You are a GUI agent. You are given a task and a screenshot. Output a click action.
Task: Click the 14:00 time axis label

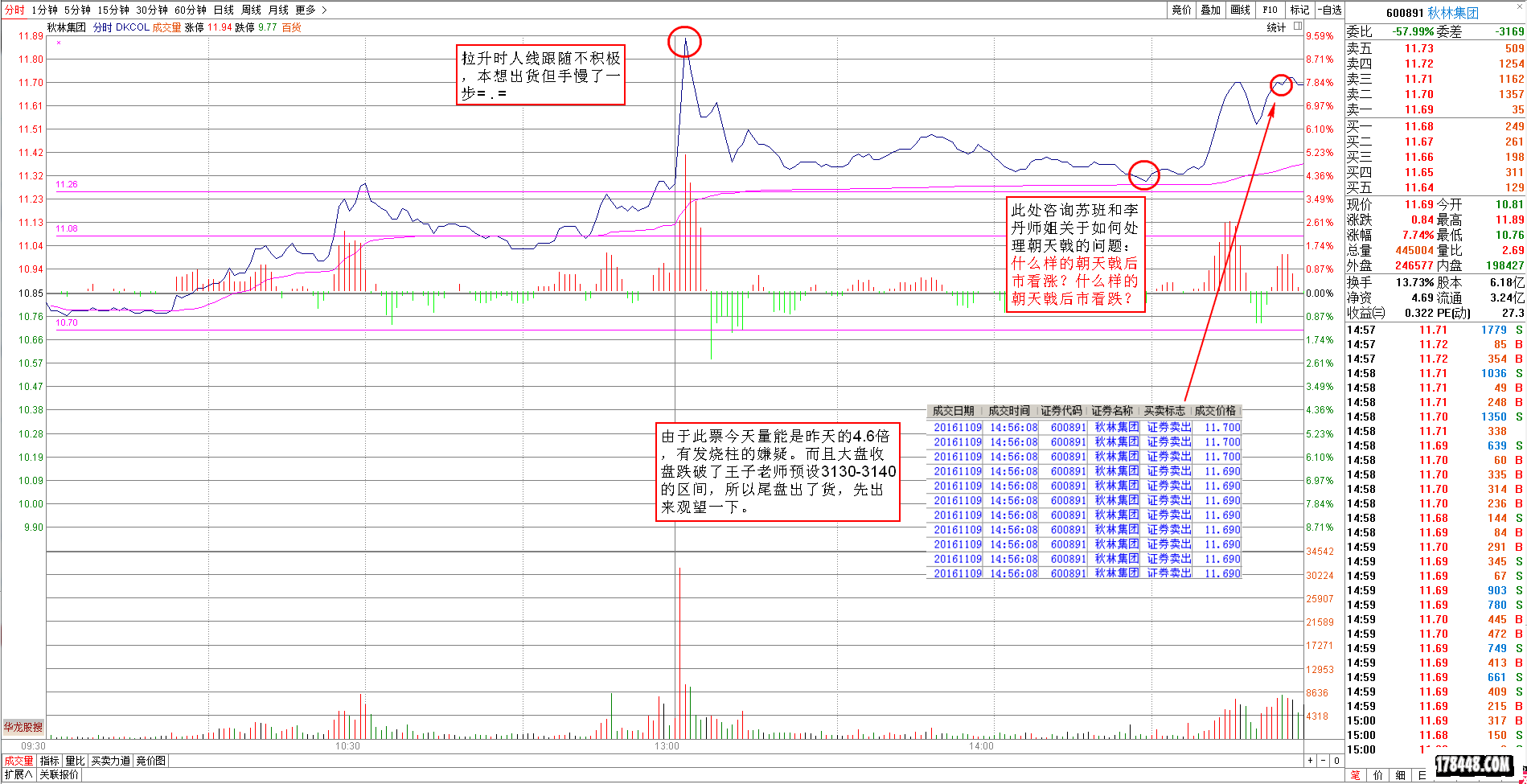coord(981,746)
